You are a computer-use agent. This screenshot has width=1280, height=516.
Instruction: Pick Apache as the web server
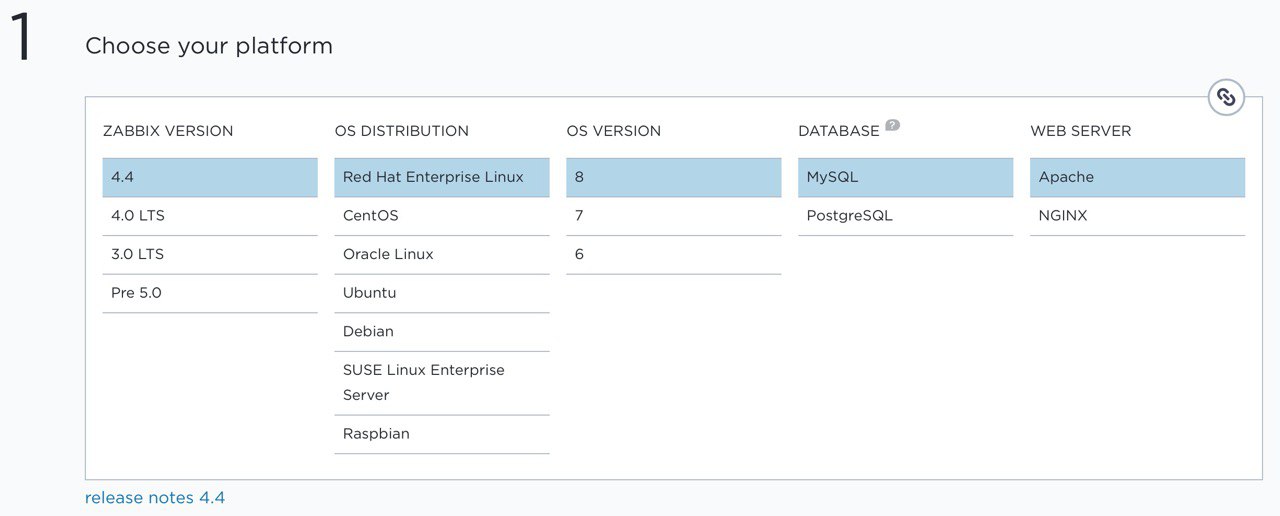(1138, 177)
